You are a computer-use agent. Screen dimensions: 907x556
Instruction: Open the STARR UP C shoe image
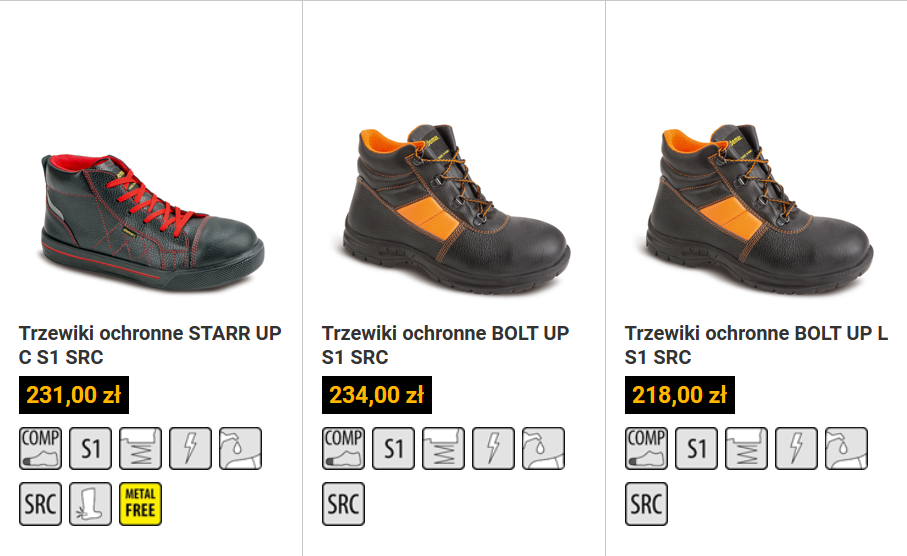153,222
